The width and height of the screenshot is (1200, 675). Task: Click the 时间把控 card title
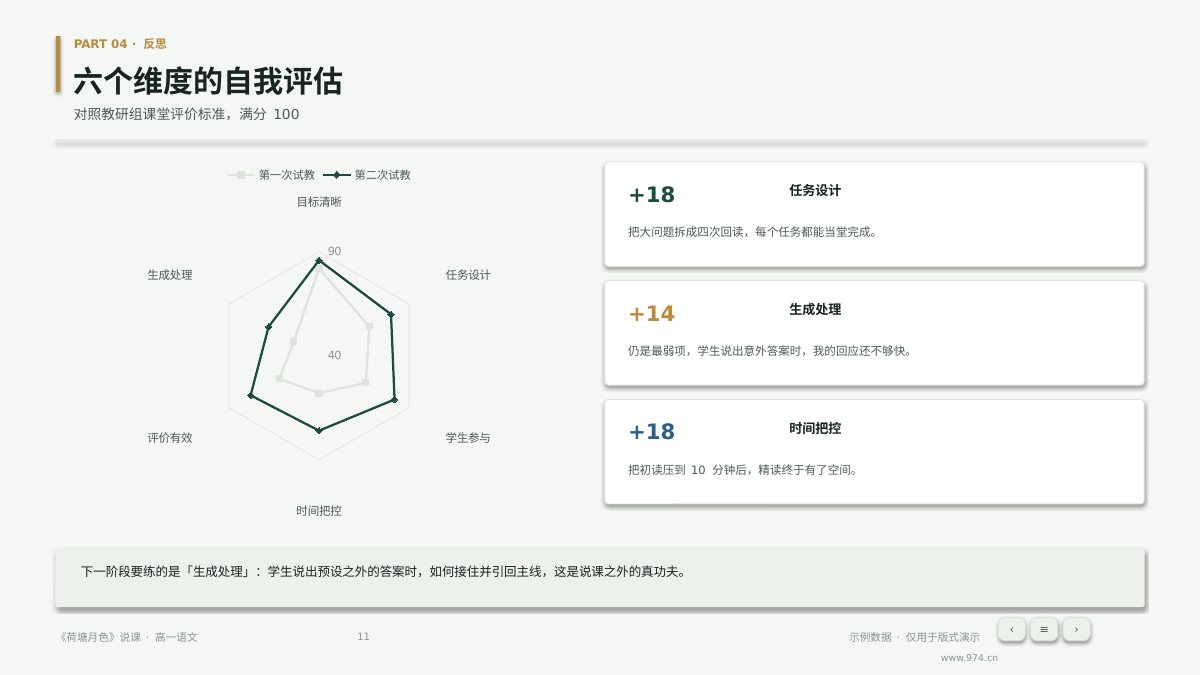coord(815,429)
